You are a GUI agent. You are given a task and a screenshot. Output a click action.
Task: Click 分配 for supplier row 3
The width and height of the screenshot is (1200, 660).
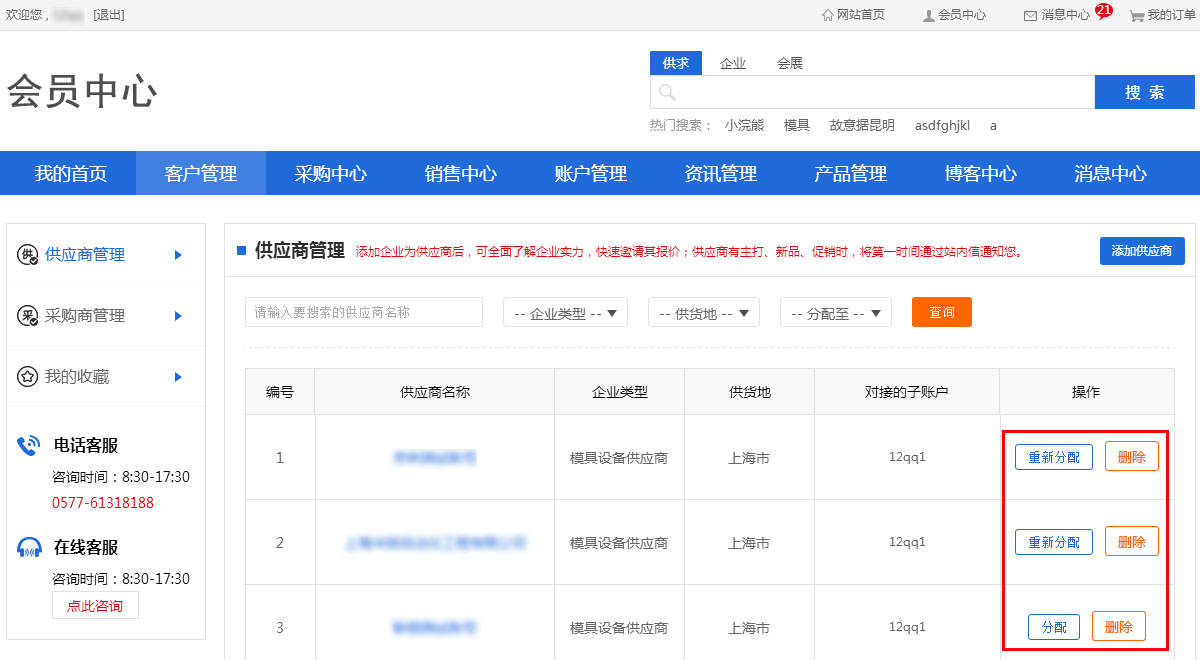point(1054,627)
